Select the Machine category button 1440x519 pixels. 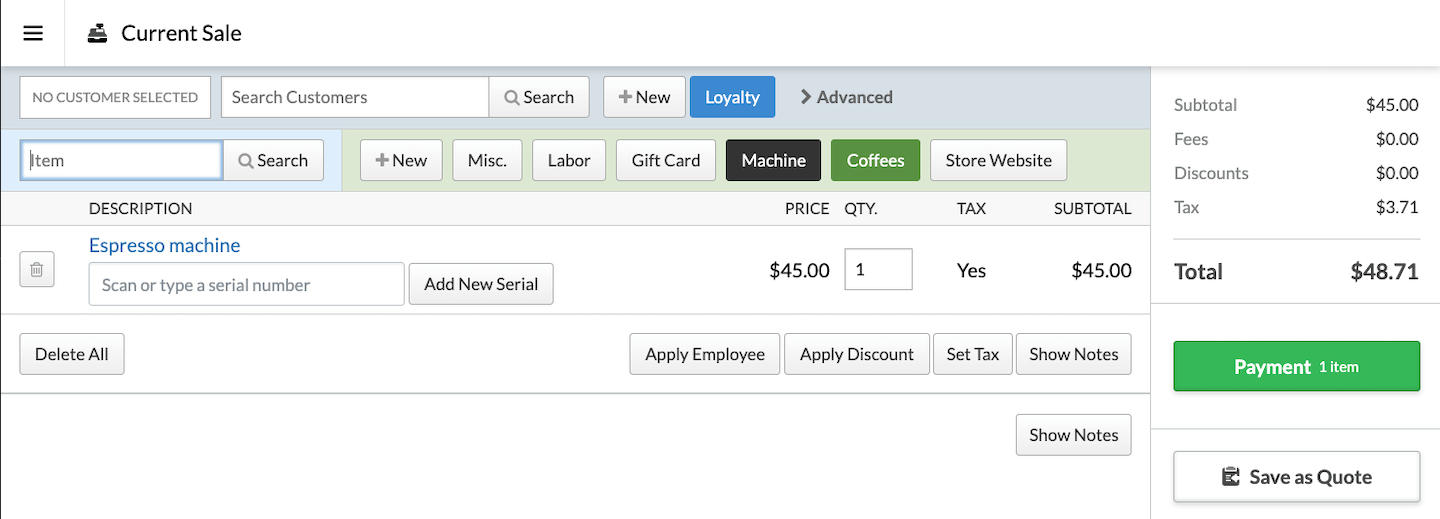pyautogui.click(x=773, y=160)
